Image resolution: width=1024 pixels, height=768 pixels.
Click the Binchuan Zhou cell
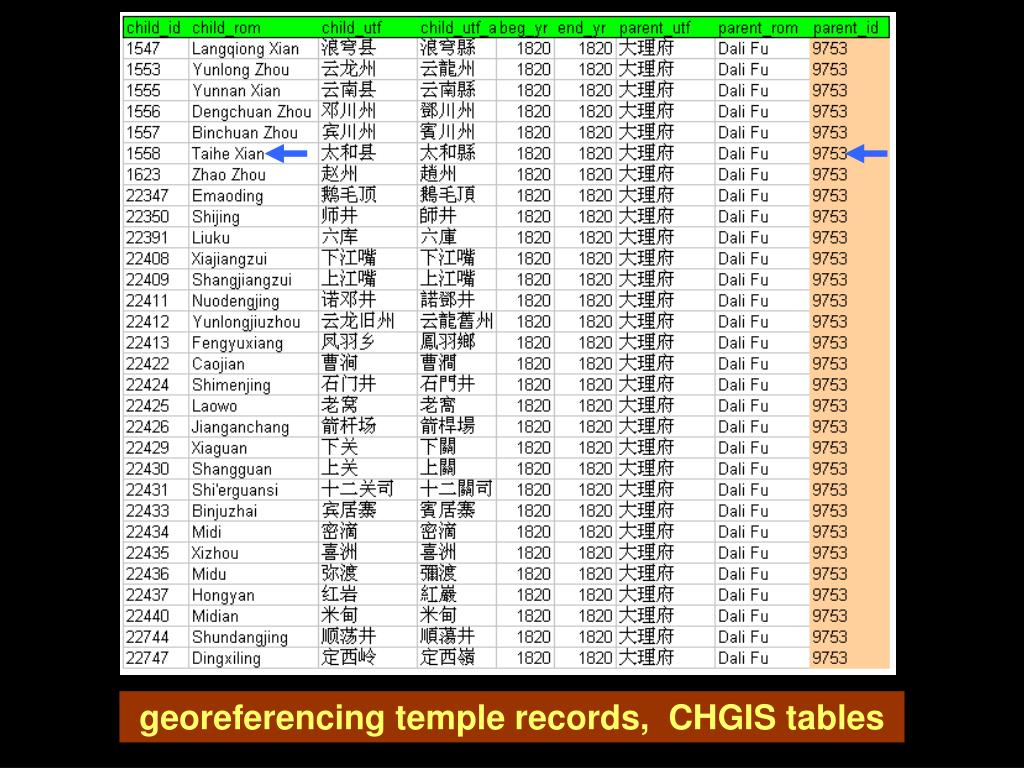tap(253, 133)
